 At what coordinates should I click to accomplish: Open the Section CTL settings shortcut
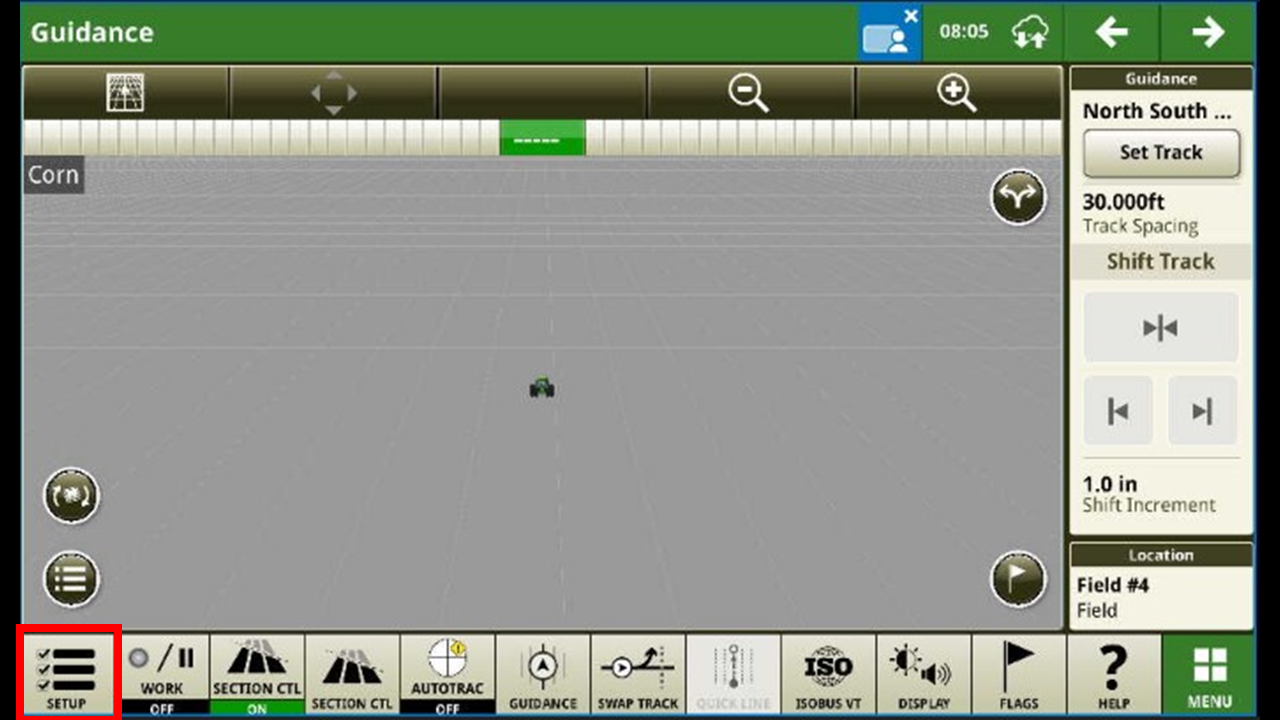pyautogui.click(x=352, y=673)
